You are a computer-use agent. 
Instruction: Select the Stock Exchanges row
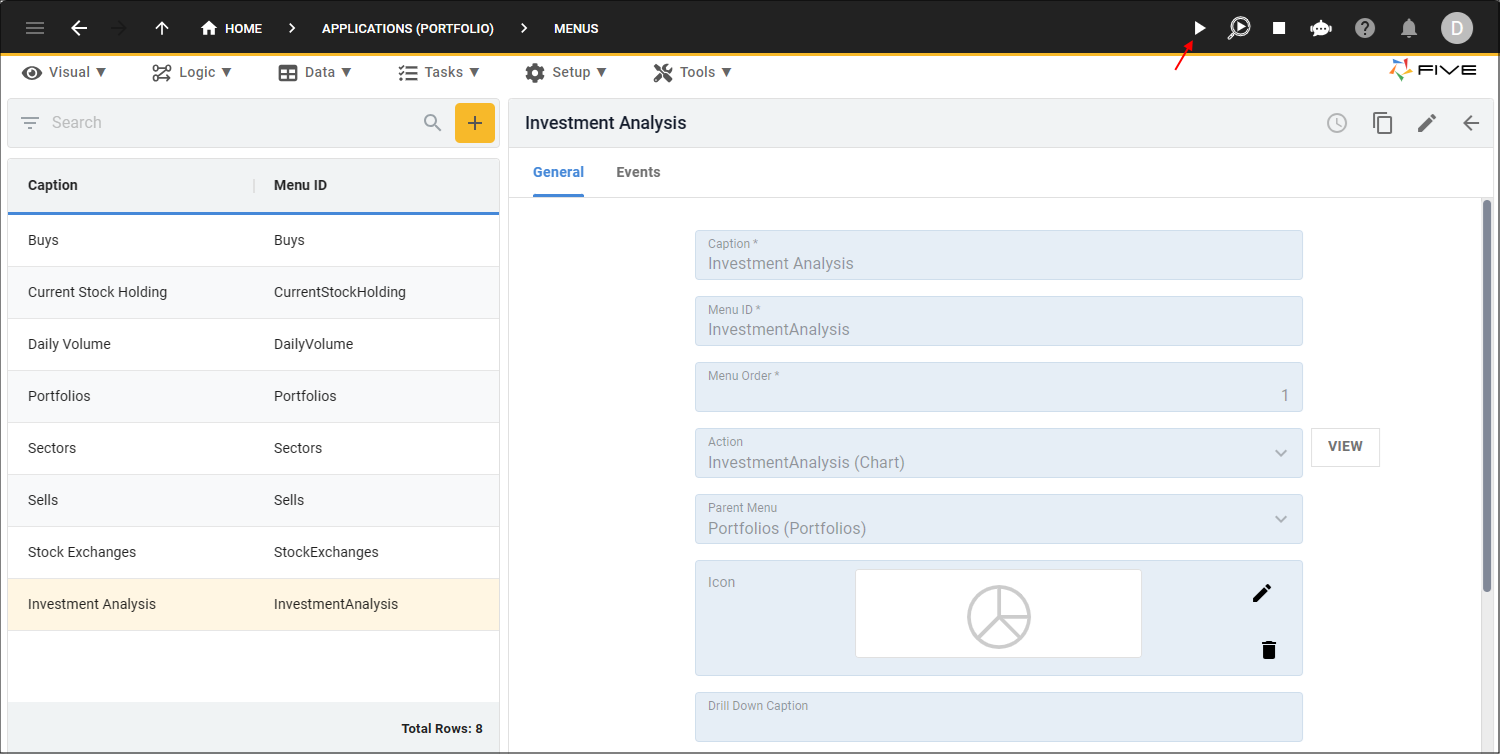253,552
